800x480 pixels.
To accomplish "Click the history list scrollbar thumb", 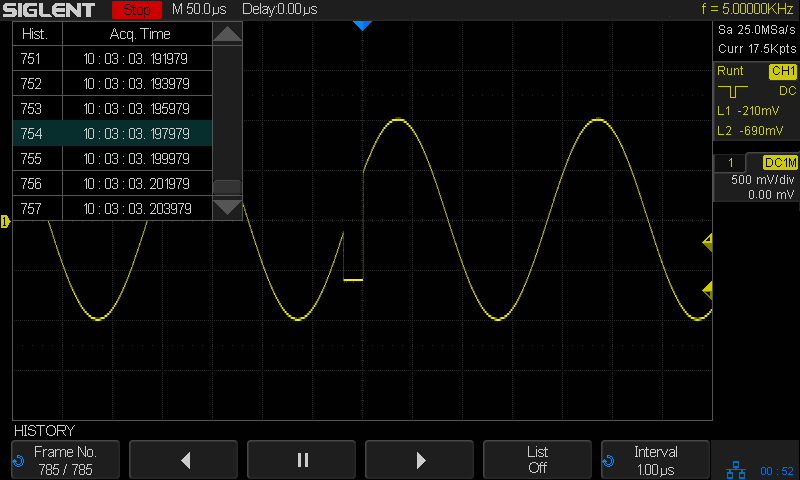I will [228, 187].
